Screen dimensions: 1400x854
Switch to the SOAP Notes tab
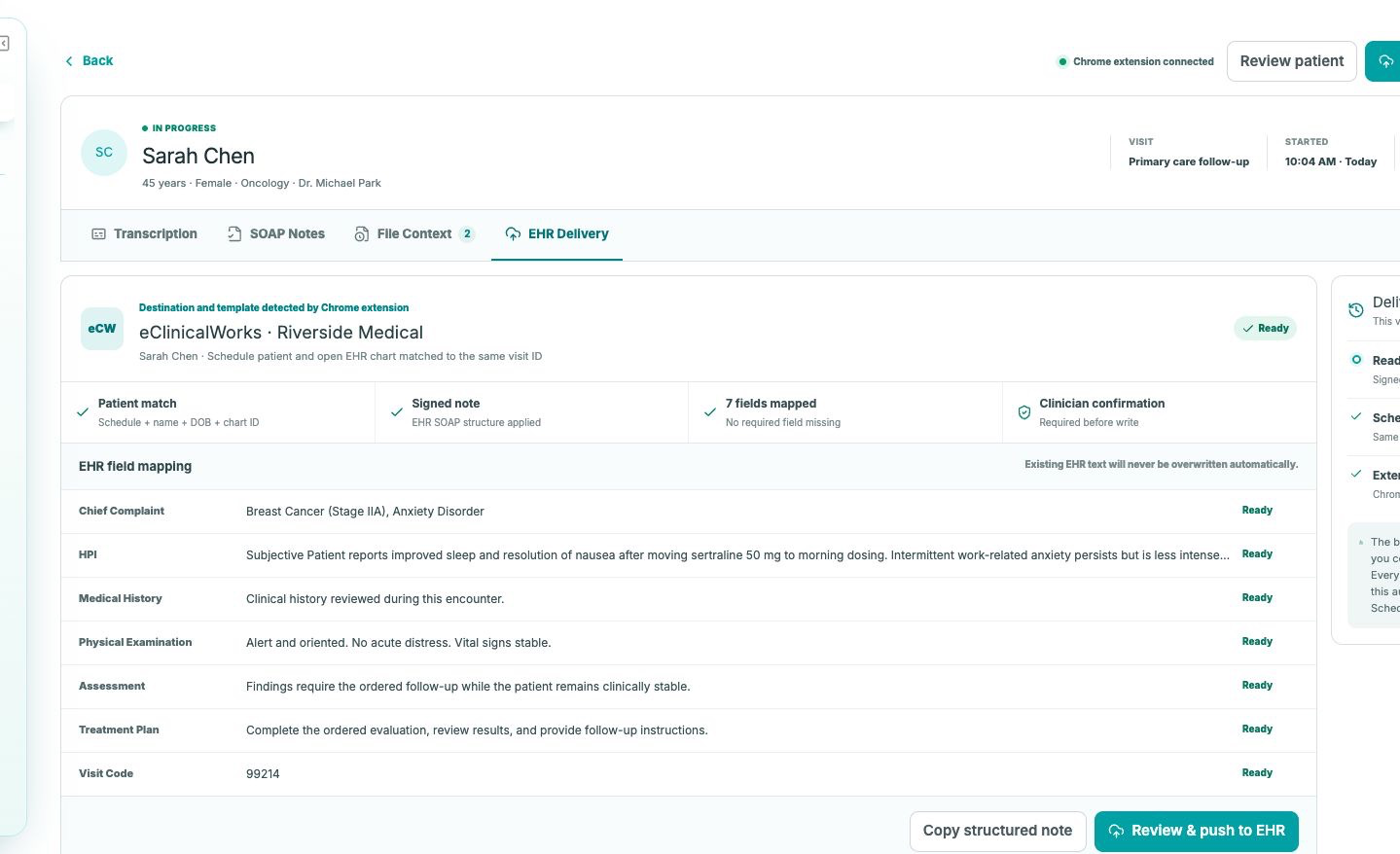tap(276, 234)
